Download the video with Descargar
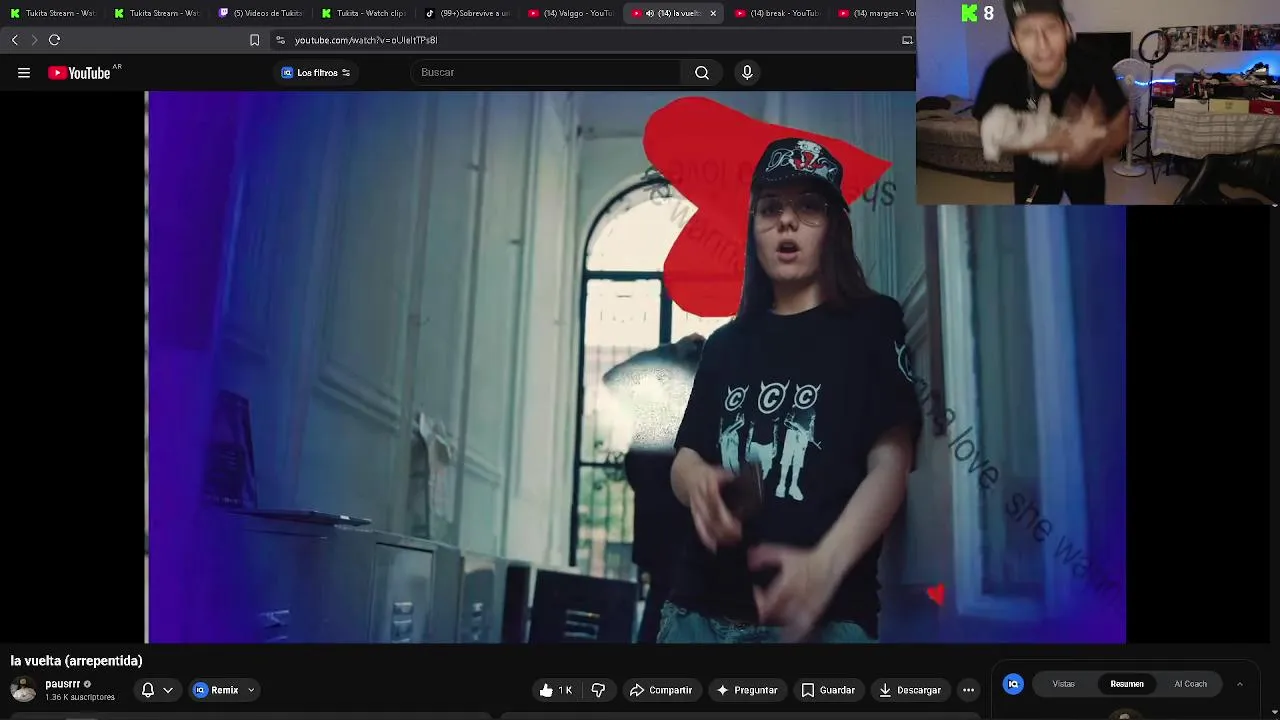This screenshot has width=1280, height=720. [910, 690]
